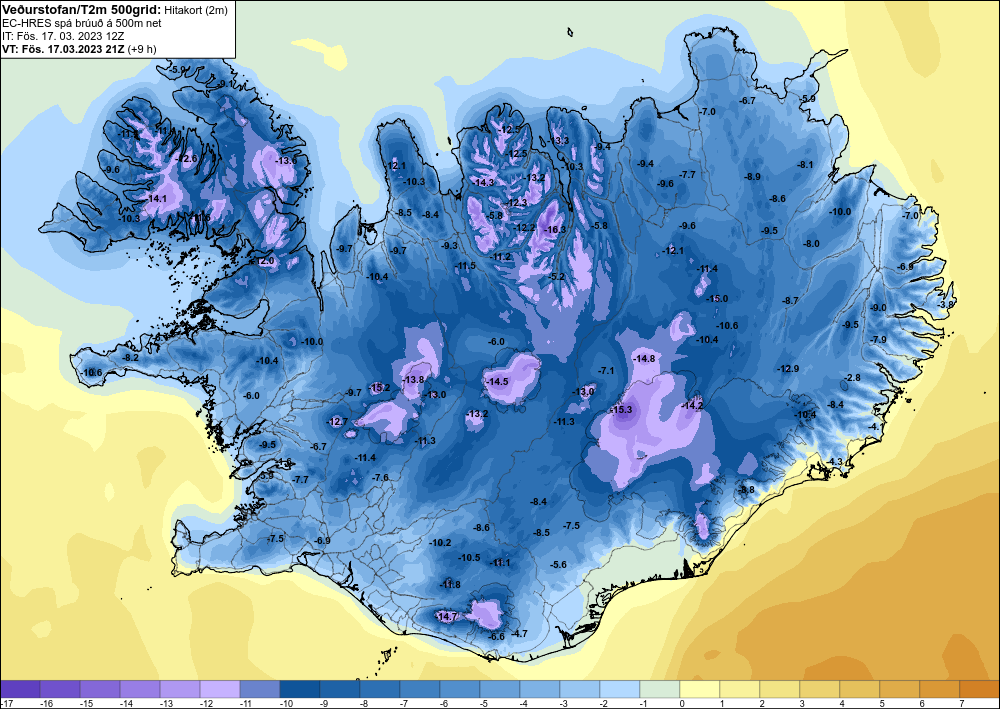1000x709 pixels.
Task: Click the '7' legend scale label
Action: coord(960,703)
